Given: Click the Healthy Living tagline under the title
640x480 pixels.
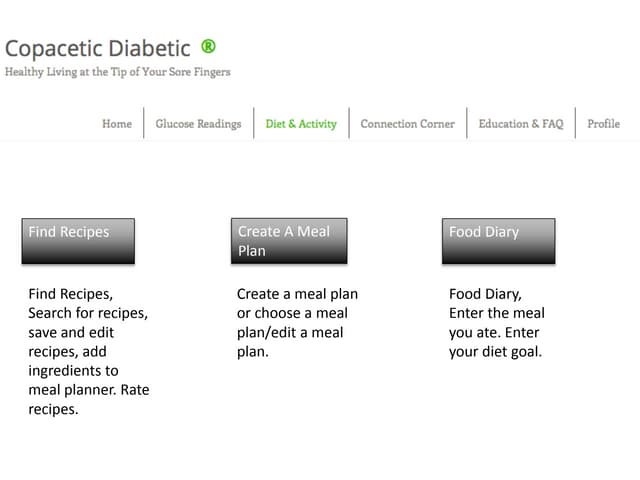Looking at the screenshot, I should click(x=118, y=72).
